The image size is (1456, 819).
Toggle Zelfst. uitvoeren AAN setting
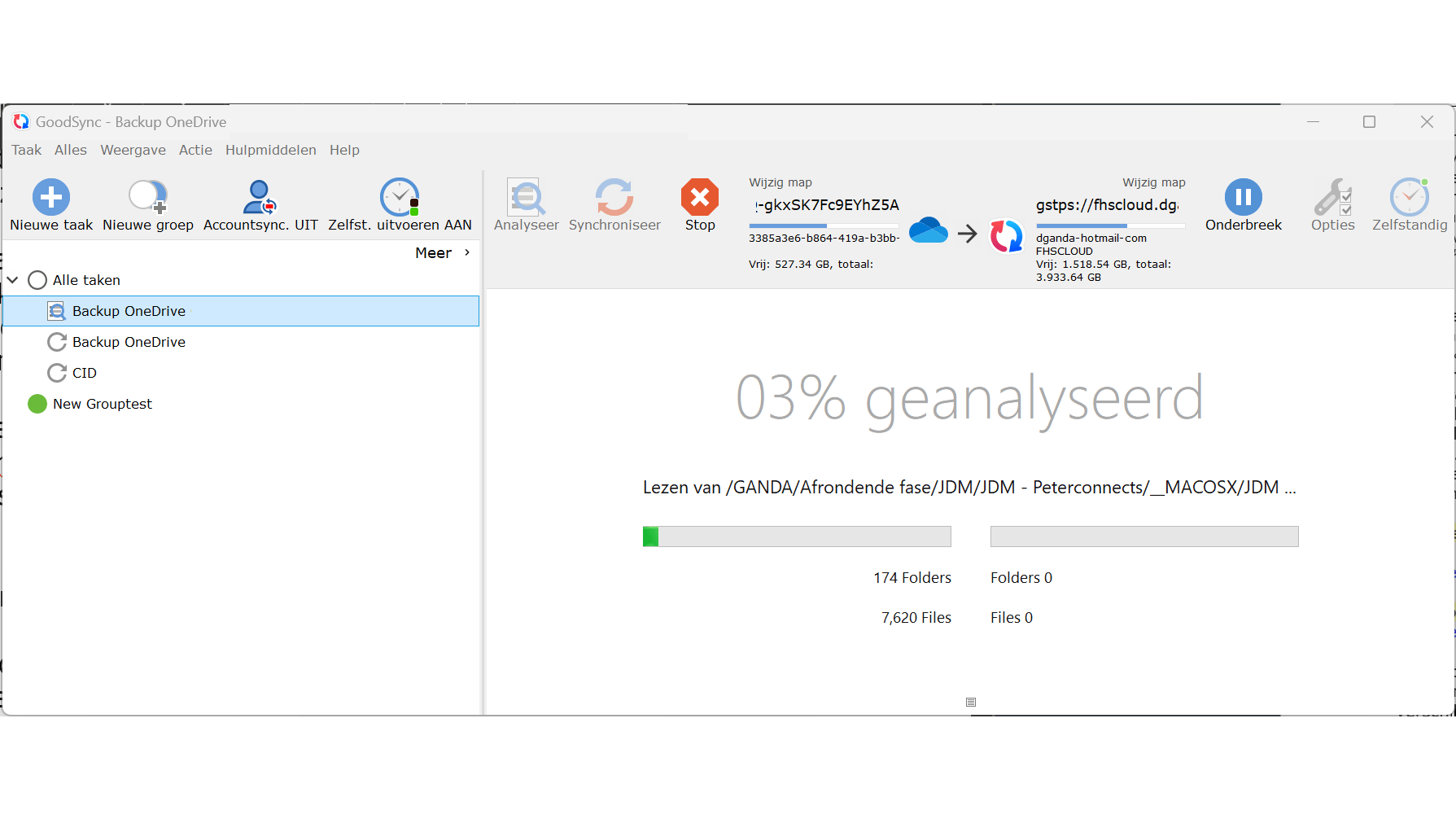point(400,196)
